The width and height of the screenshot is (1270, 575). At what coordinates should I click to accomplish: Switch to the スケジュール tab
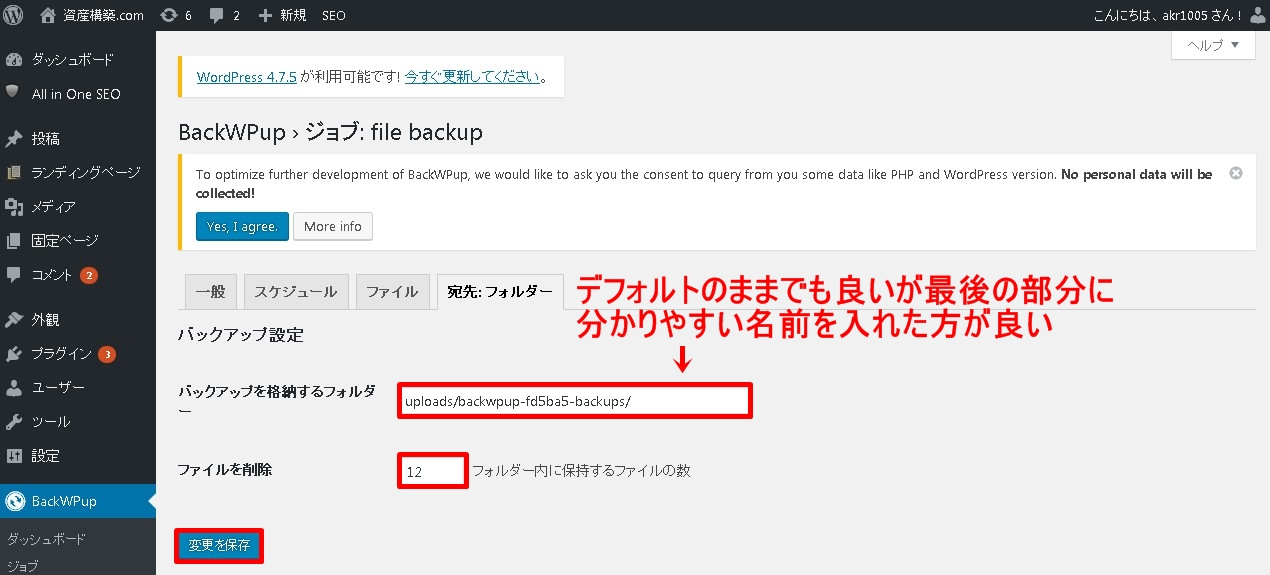[x=296, y=292]
